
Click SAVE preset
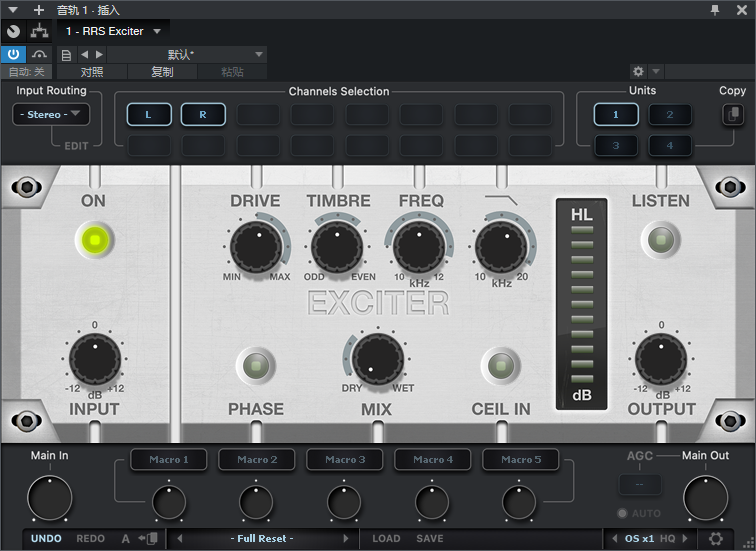430,538
